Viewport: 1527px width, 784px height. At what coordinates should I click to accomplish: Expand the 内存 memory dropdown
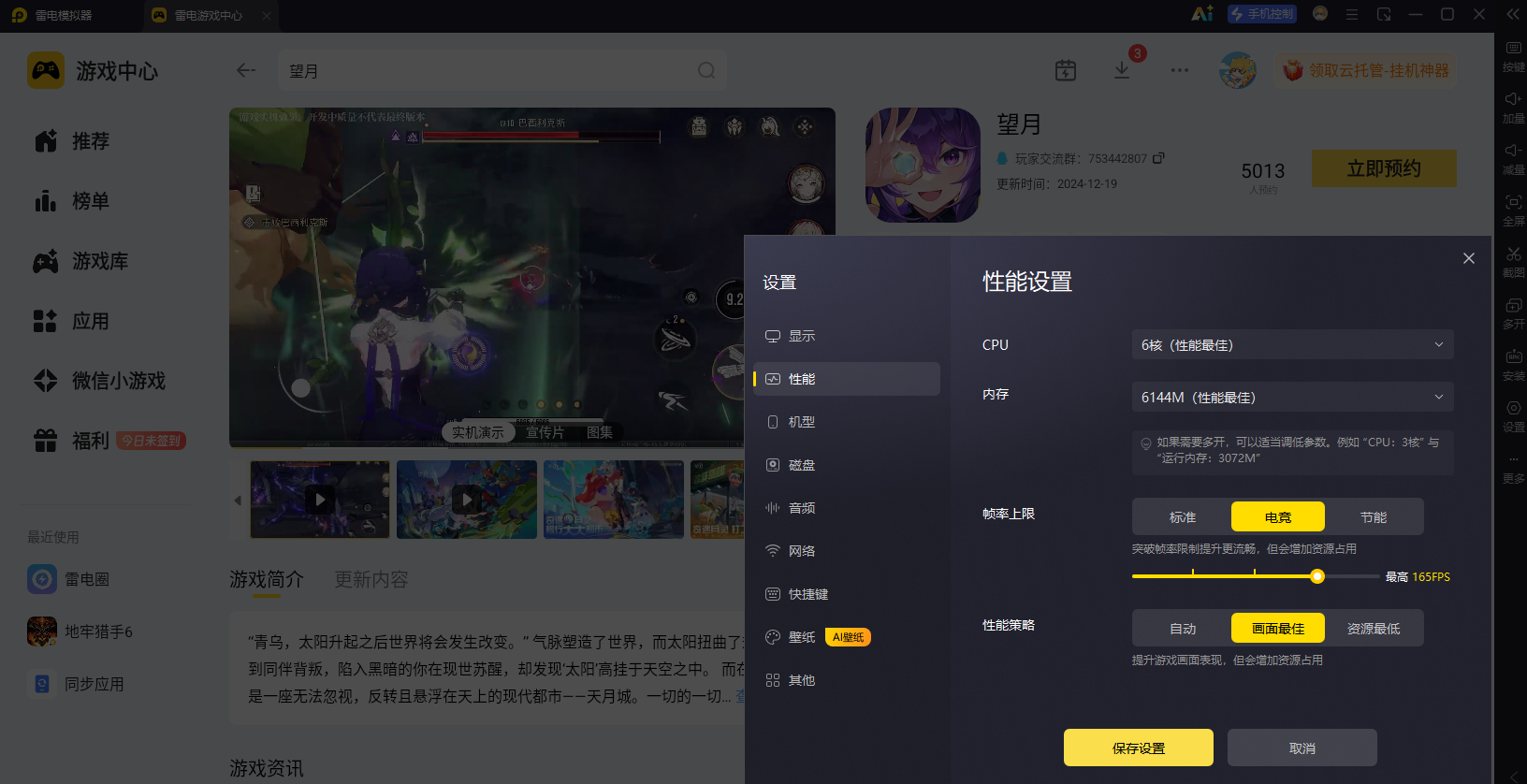1292,397
